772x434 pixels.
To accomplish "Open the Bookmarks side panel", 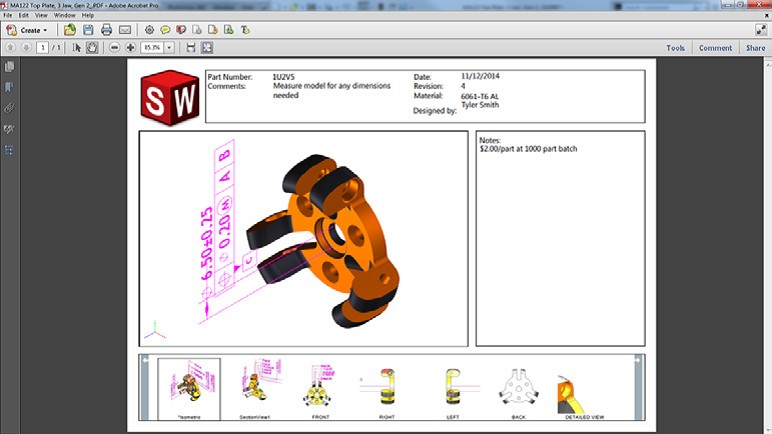I will click(x=9, y=87).
